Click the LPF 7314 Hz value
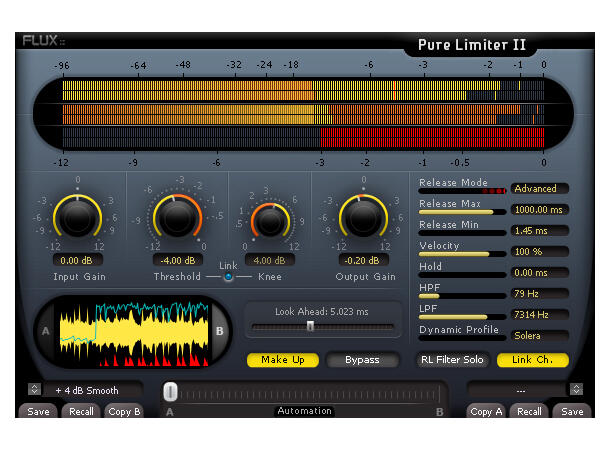This screenshot has width=610, height=450. pyautogui.click(x=540, y=315)
